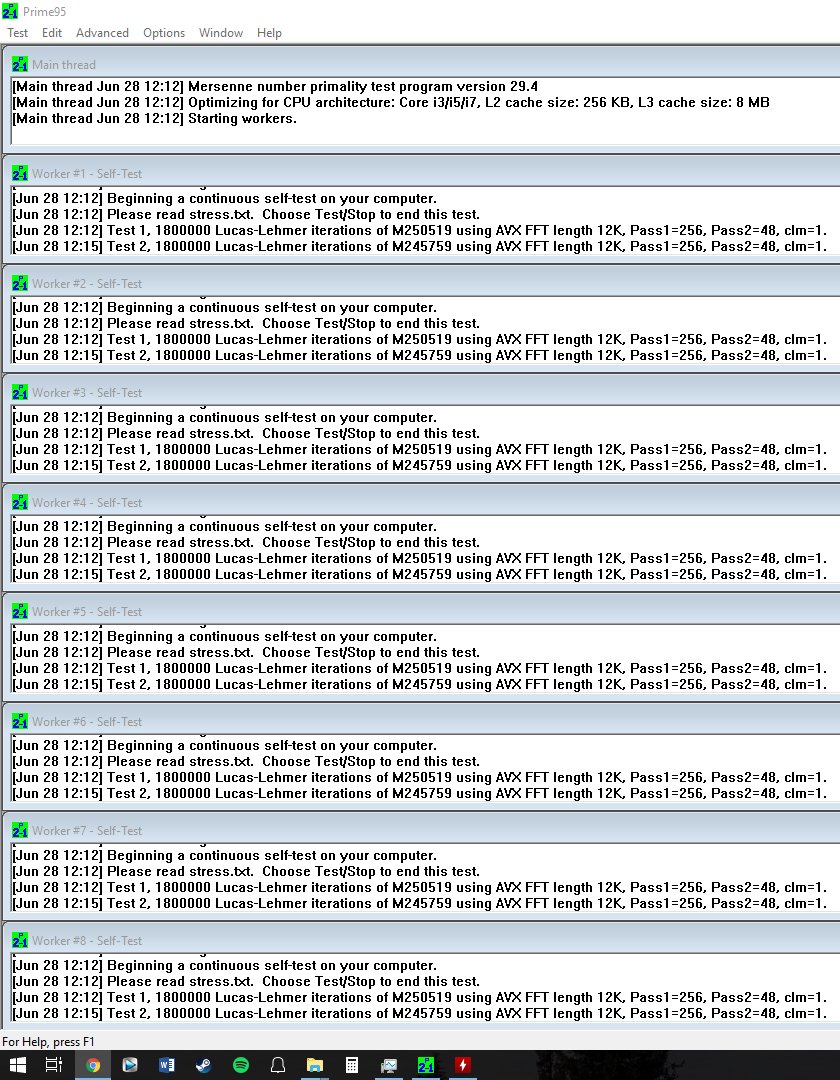Open Task View from taskbar

(x=54, y=1065)
